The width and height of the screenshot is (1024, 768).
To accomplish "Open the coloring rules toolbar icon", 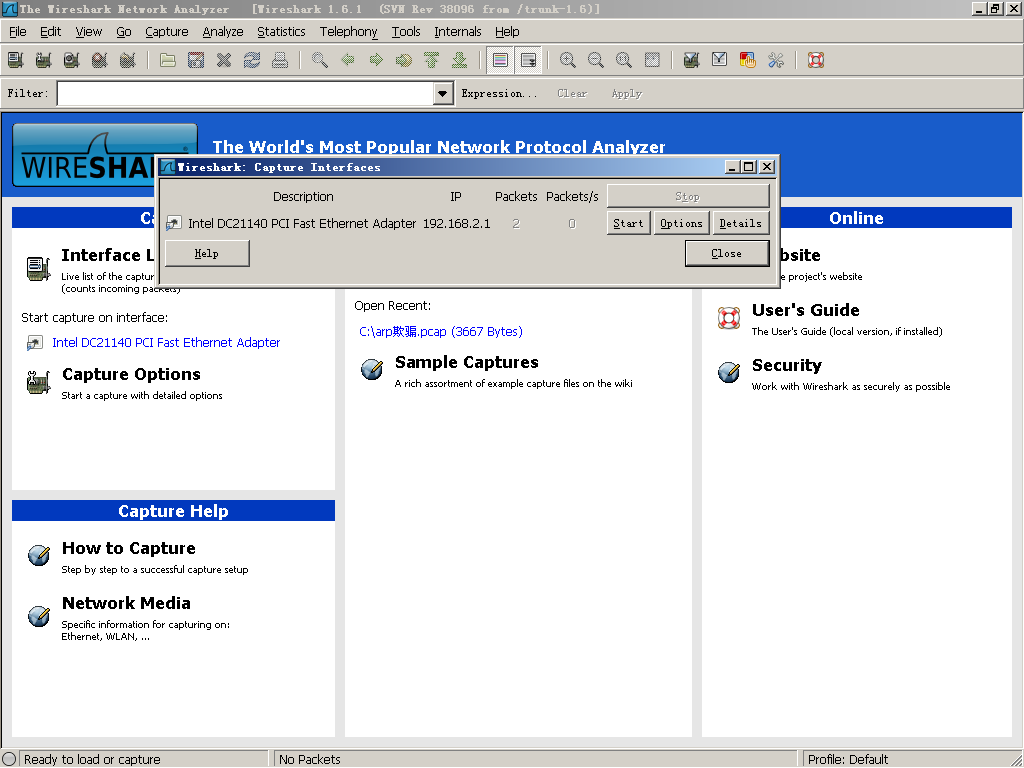I will point(747,60).
